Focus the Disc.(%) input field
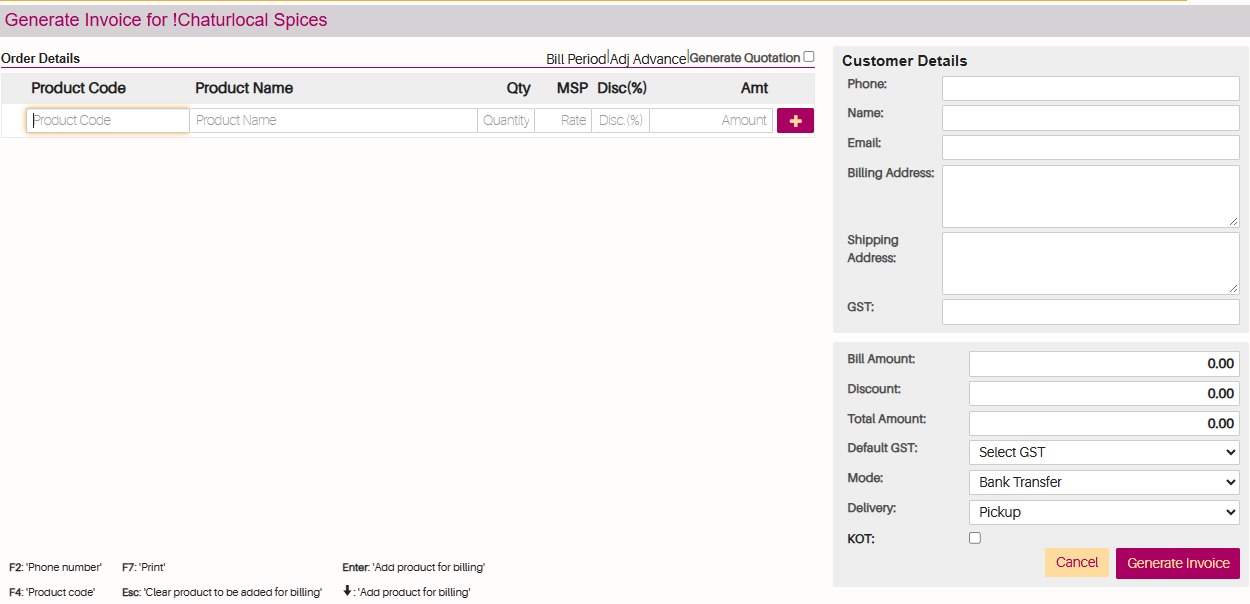 click(x=620, y=120)
